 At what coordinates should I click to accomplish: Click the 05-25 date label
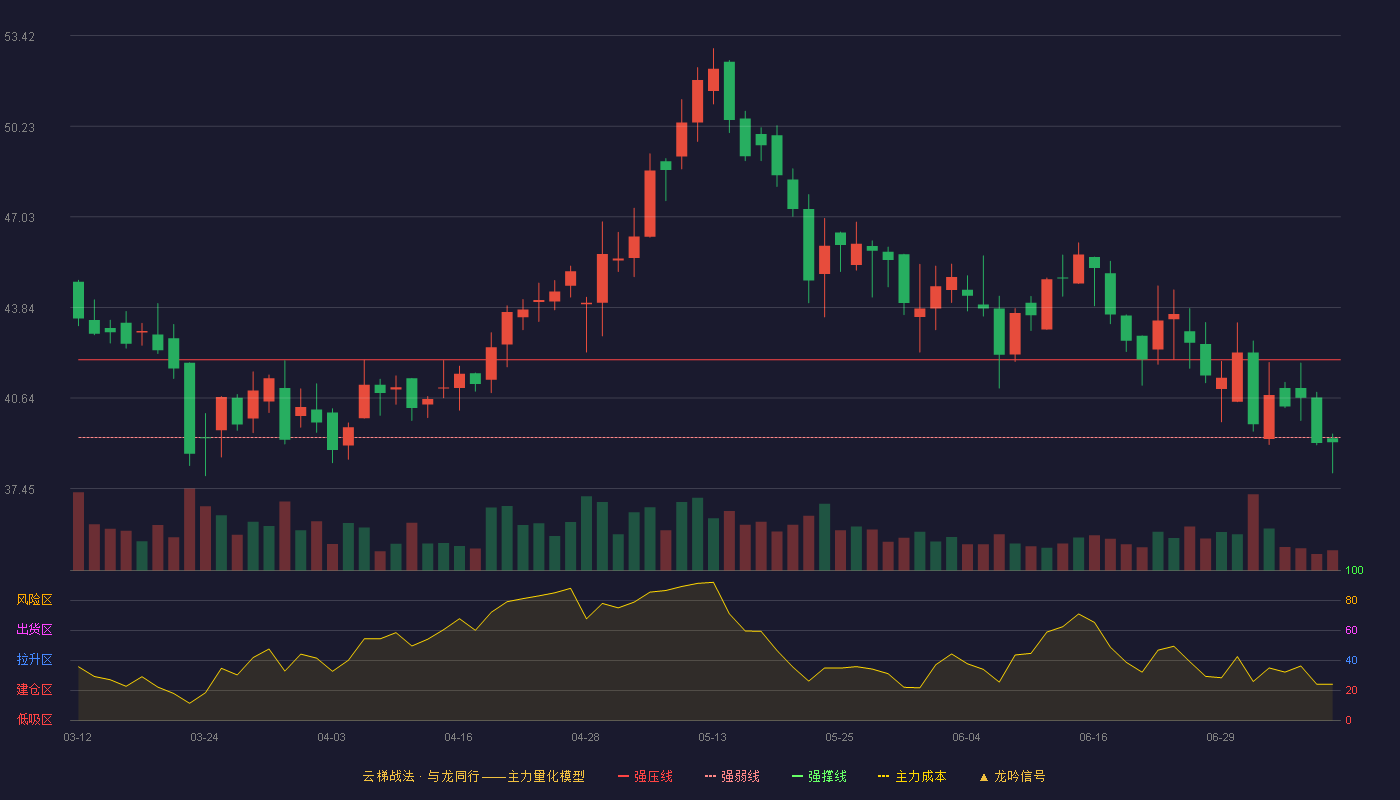coord(839,737)
